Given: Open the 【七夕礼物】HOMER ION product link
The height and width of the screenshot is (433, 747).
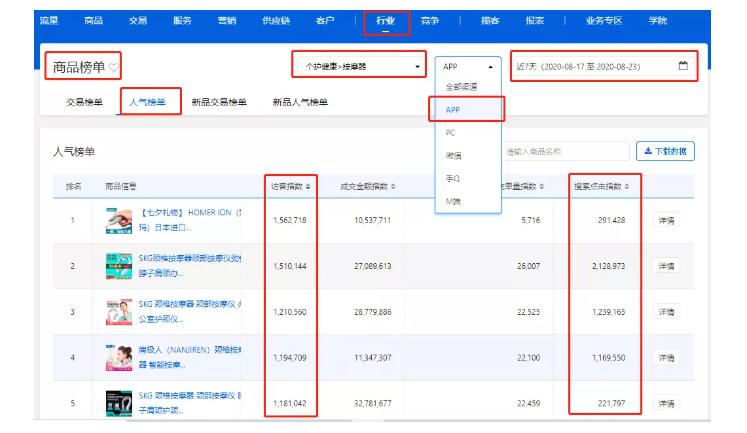Looking at the screenshot, I should coord(190,220).
